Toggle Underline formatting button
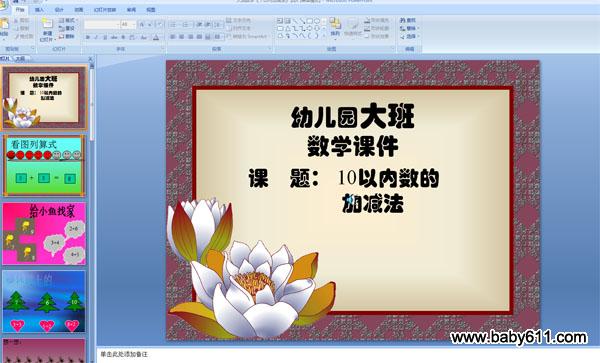The height and width of the screenshot is (363, 600). tap(105, 37)
